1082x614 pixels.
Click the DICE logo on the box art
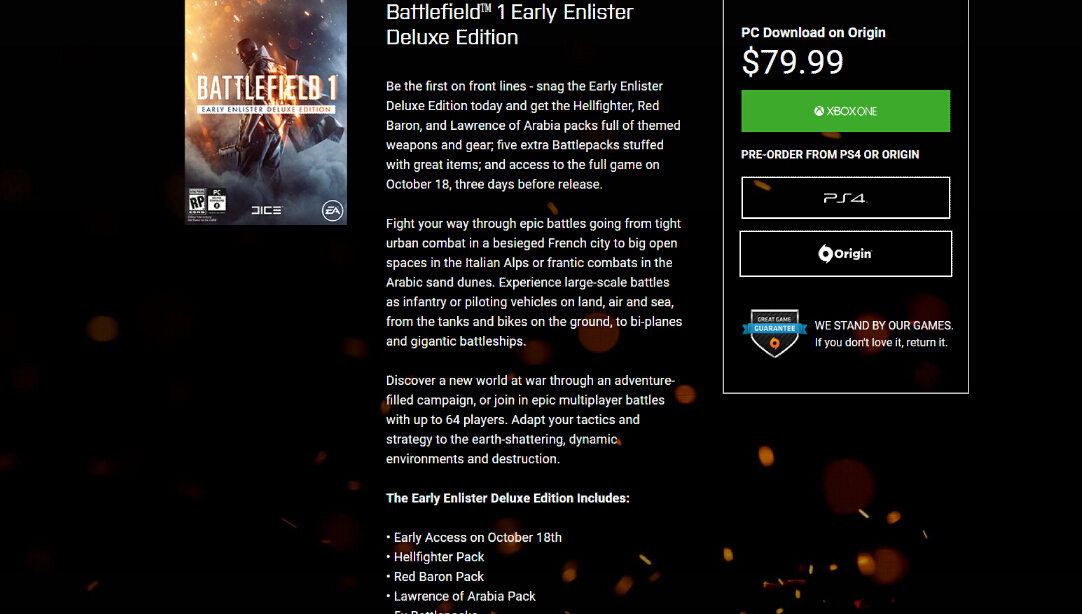tap(266, 210)
